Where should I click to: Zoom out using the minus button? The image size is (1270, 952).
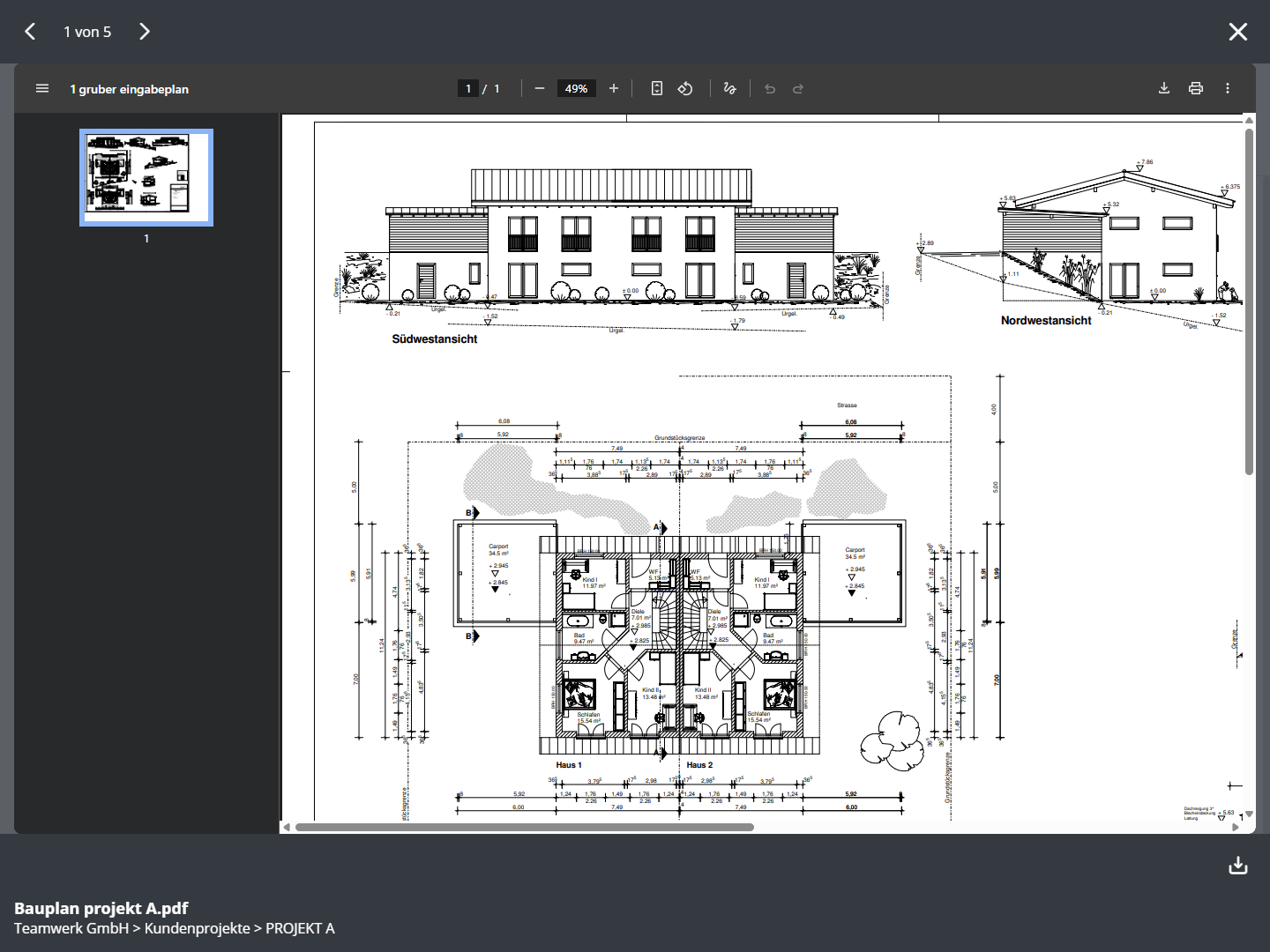[x=540, y=88]
